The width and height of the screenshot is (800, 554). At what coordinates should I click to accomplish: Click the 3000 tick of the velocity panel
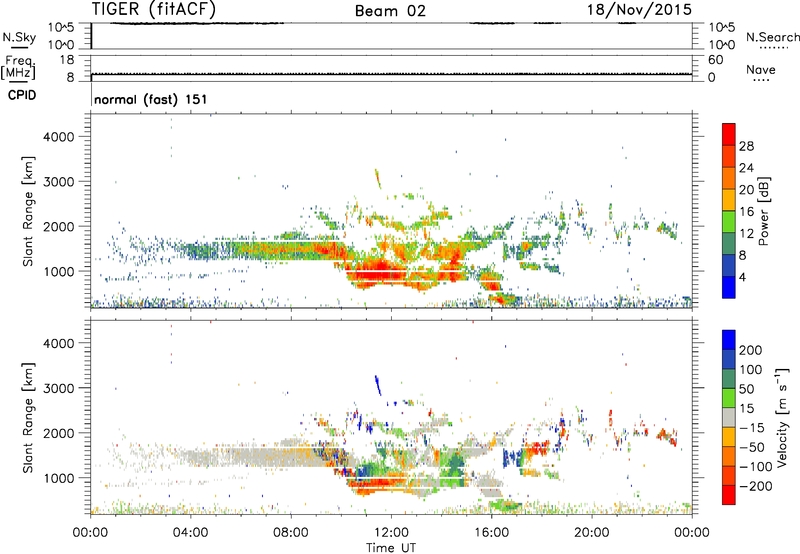coord(58,388)
